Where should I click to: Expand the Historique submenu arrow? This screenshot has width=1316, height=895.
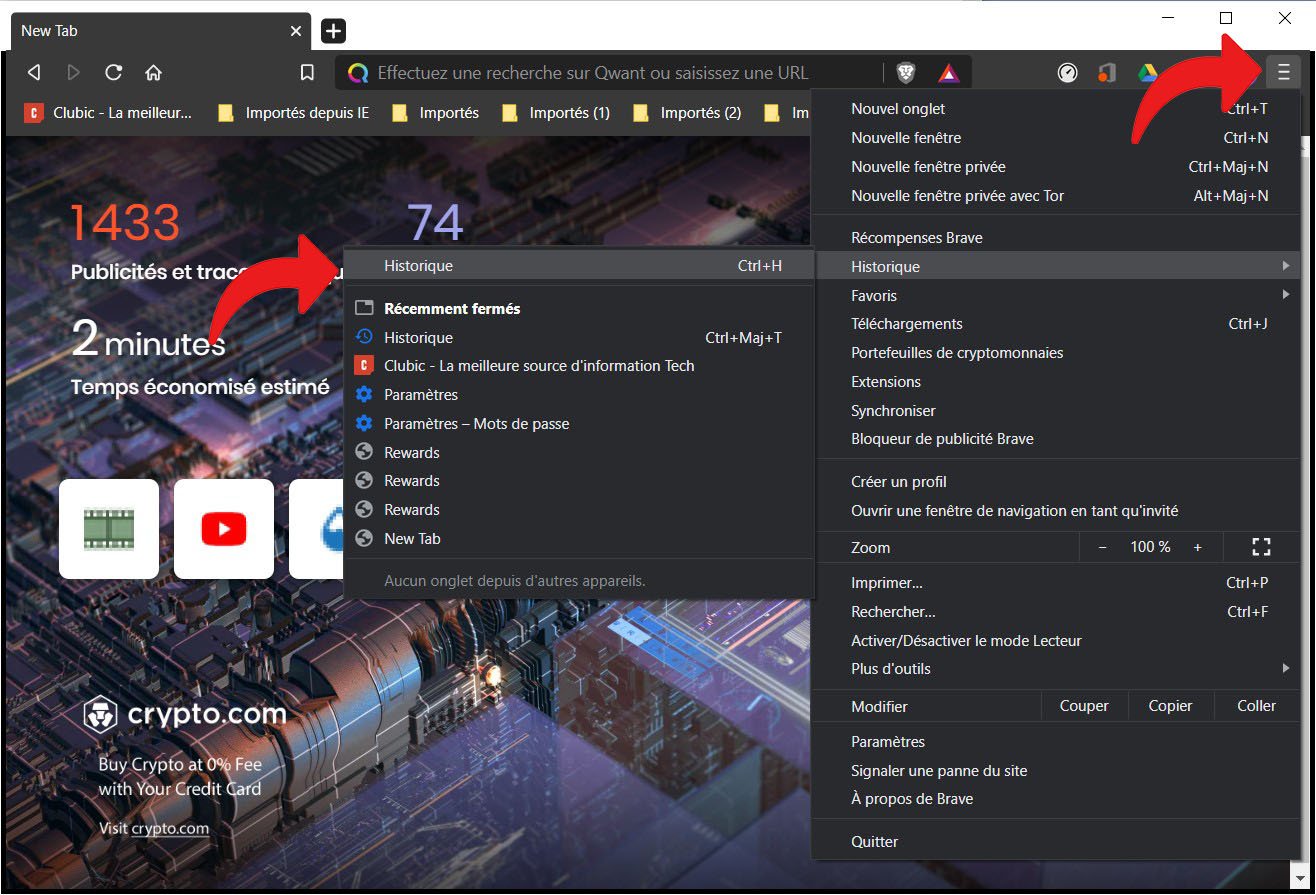(1287, 266)
